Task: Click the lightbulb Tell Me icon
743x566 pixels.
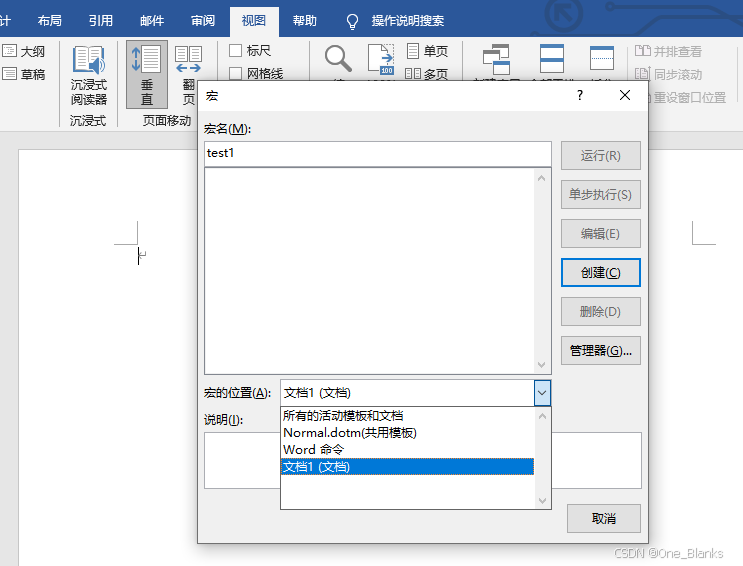Action: 352,21
